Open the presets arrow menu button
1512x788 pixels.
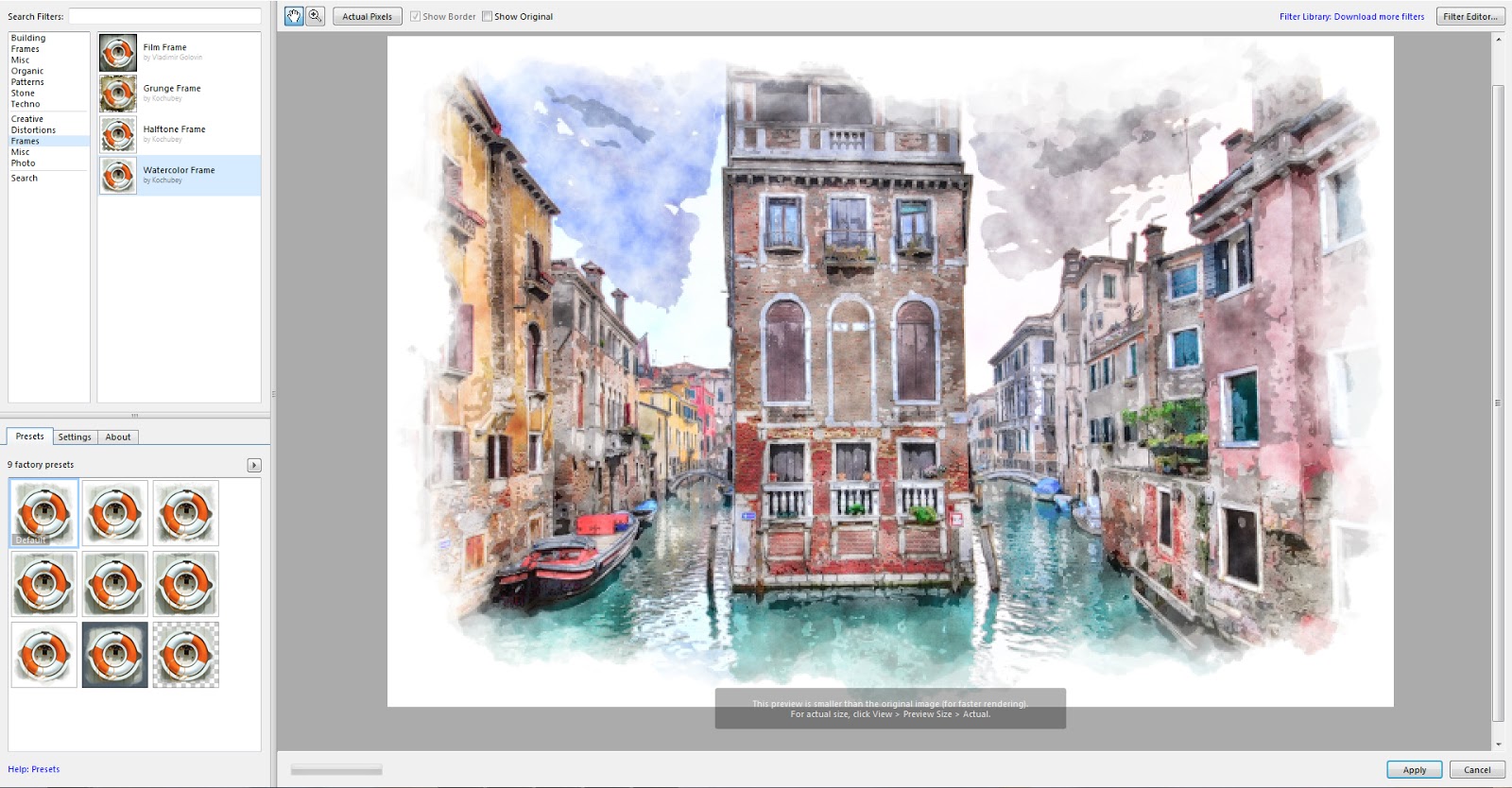[253, 465]
